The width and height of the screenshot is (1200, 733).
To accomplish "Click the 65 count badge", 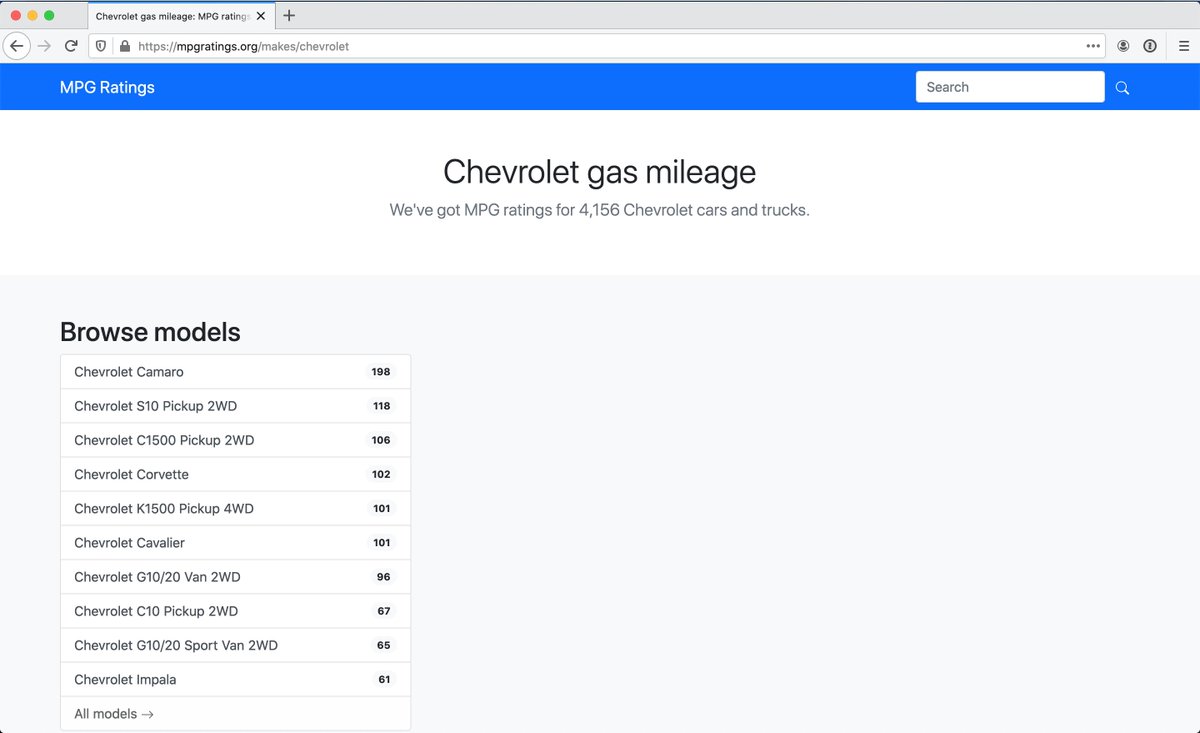I will pyautogui.click(x=384, y=645).
